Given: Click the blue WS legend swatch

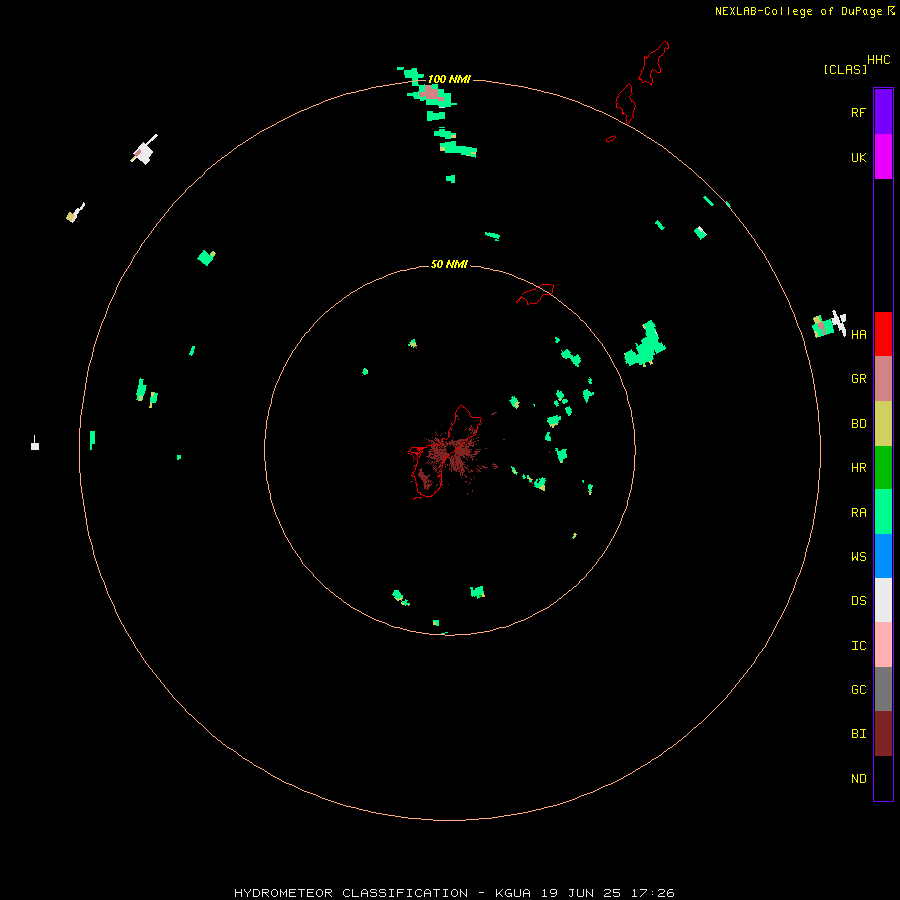Looking at the screenshot, I should point(883,556).
